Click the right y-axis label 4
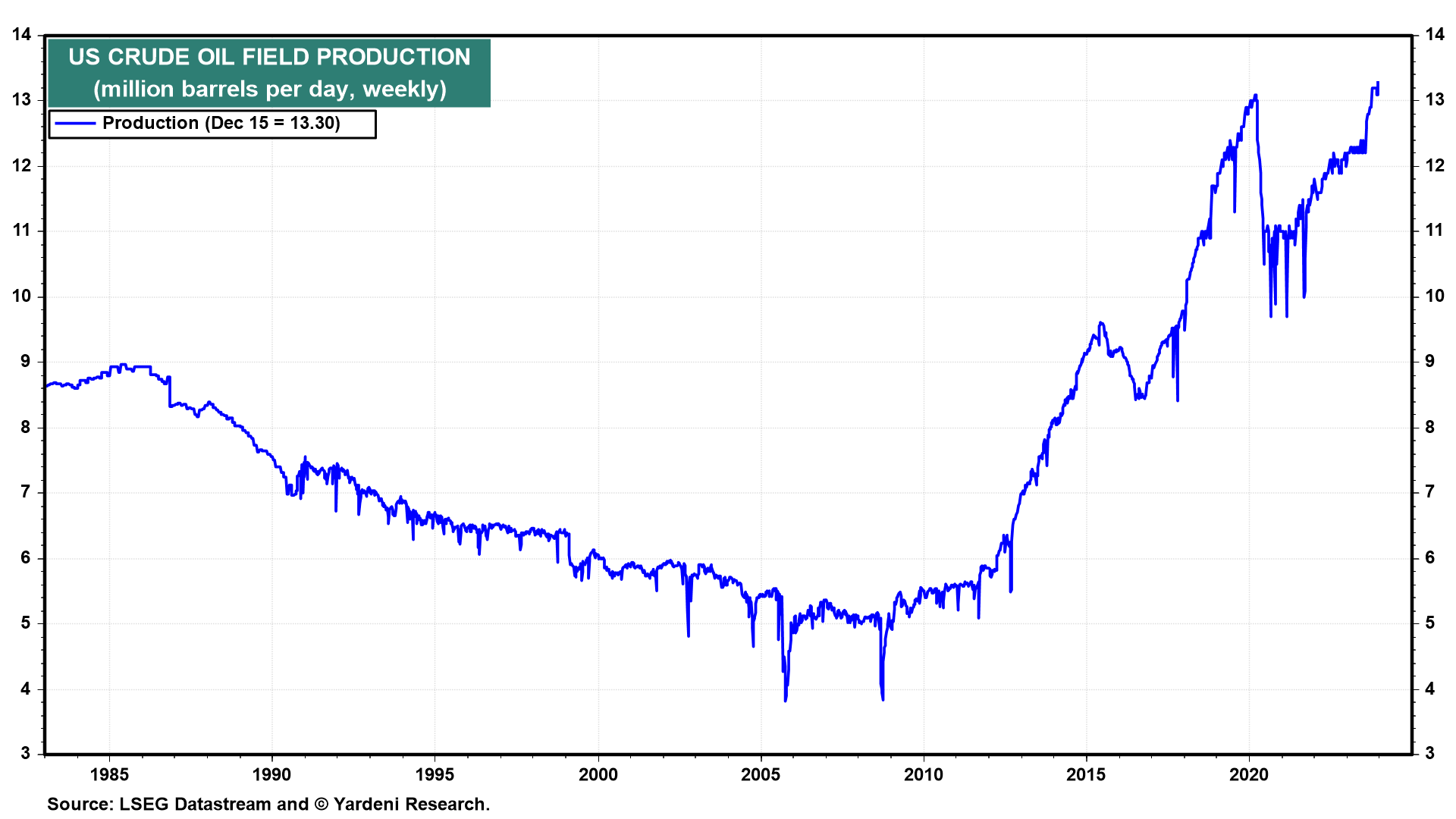The height and width of the screenshot is (819, 1456). tap(1429, 689)
